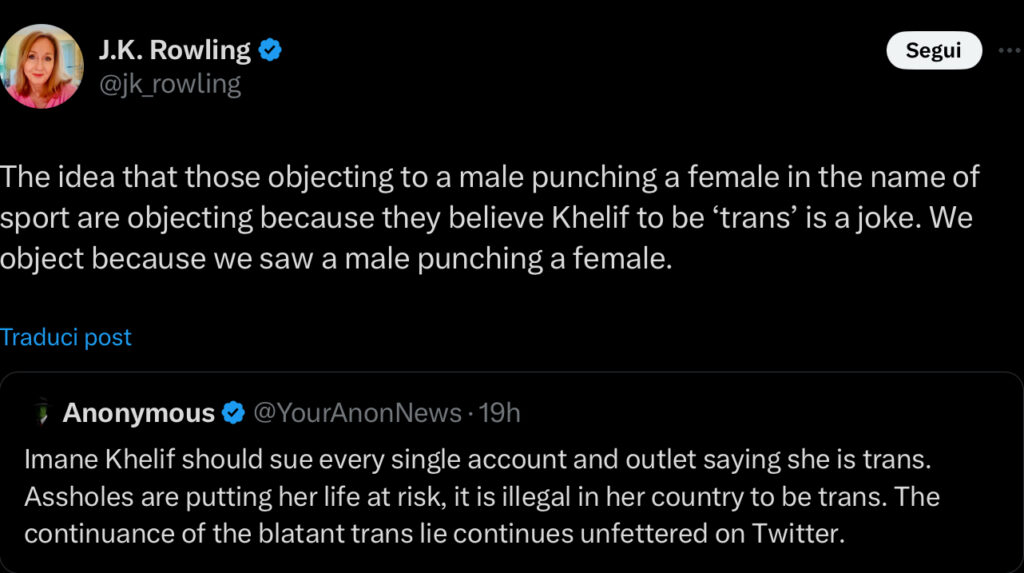Click the @YourAnonNews handle
This screenshot has height=573, width=1024.
click(x=358, y=412)
